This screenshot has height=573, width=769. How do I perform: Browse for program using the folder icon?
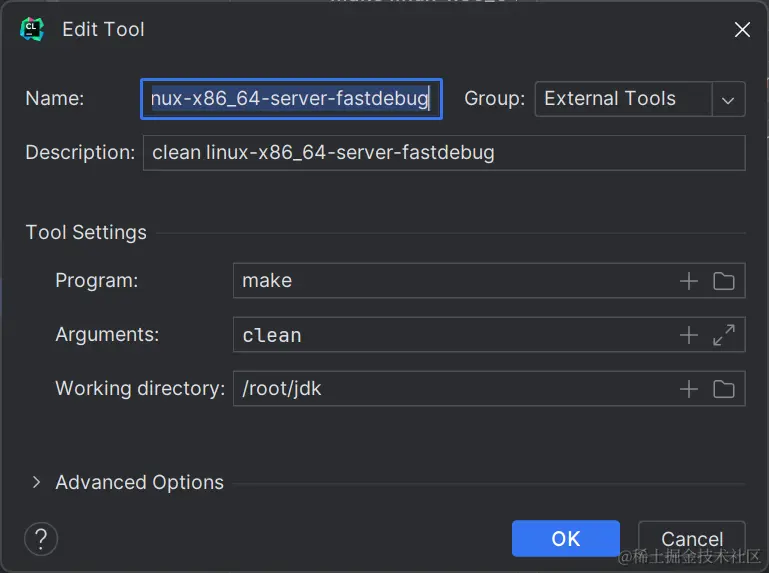[x=724, y=281]
